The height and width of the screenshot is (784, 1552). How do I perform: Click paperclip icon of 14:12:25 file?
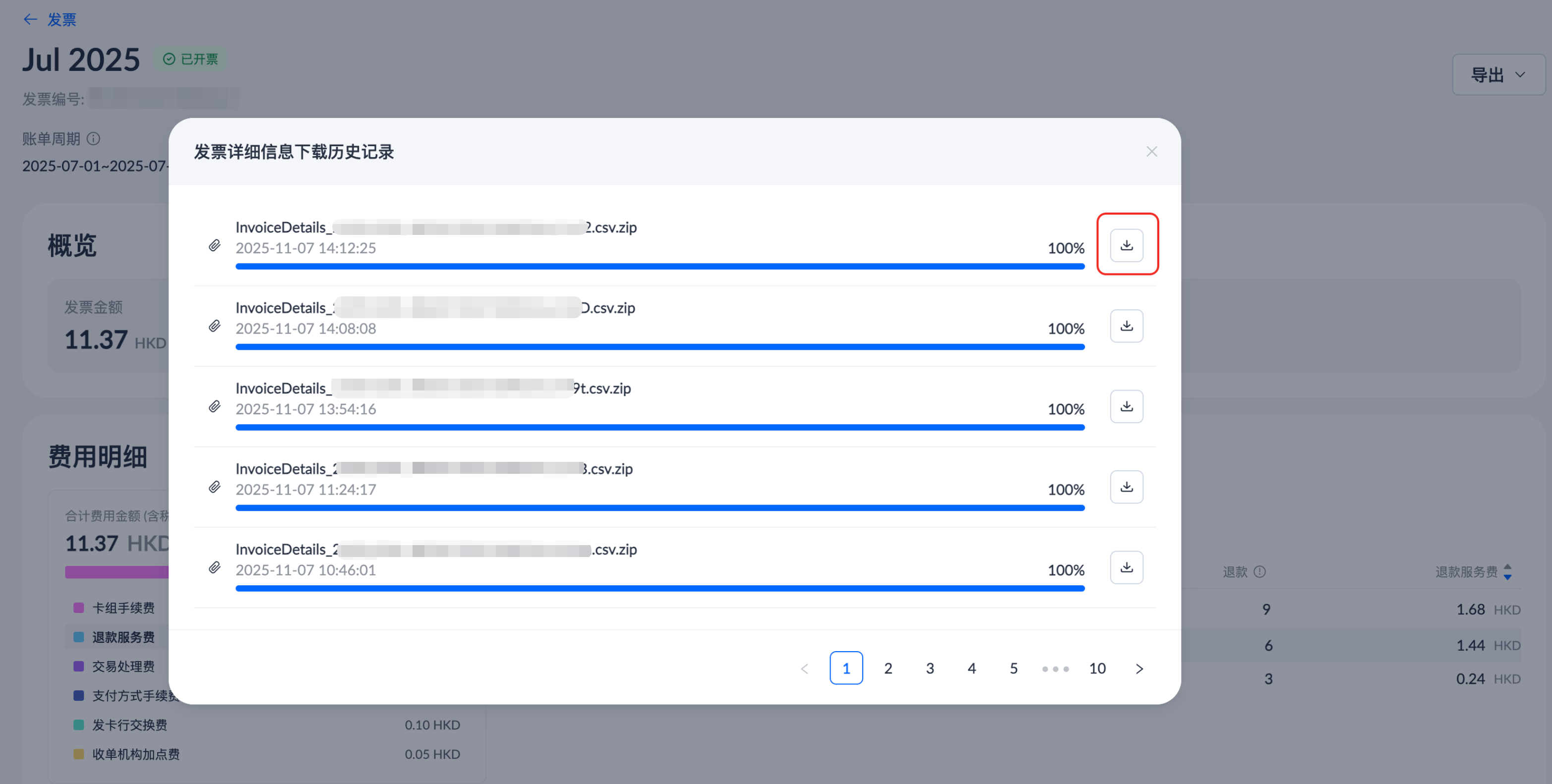pos(215,245)
